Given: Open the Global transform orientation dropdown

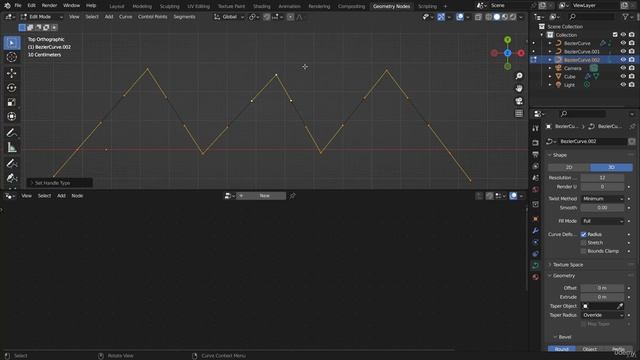Looking at the screenshot, I should [x=229, y=17].
